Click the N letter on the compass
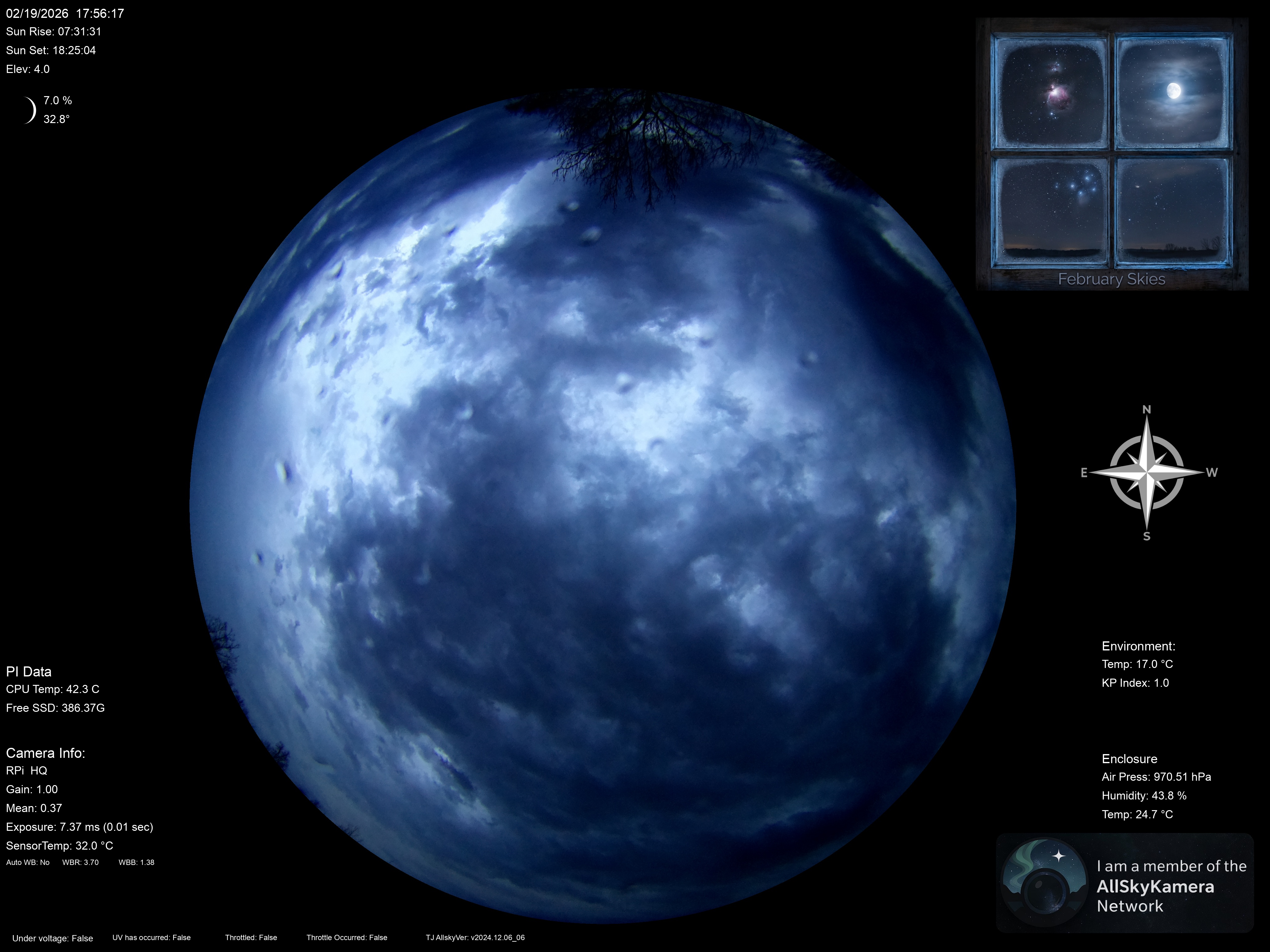This screenshot has width=1270, height=952. tap(1147, 409)
